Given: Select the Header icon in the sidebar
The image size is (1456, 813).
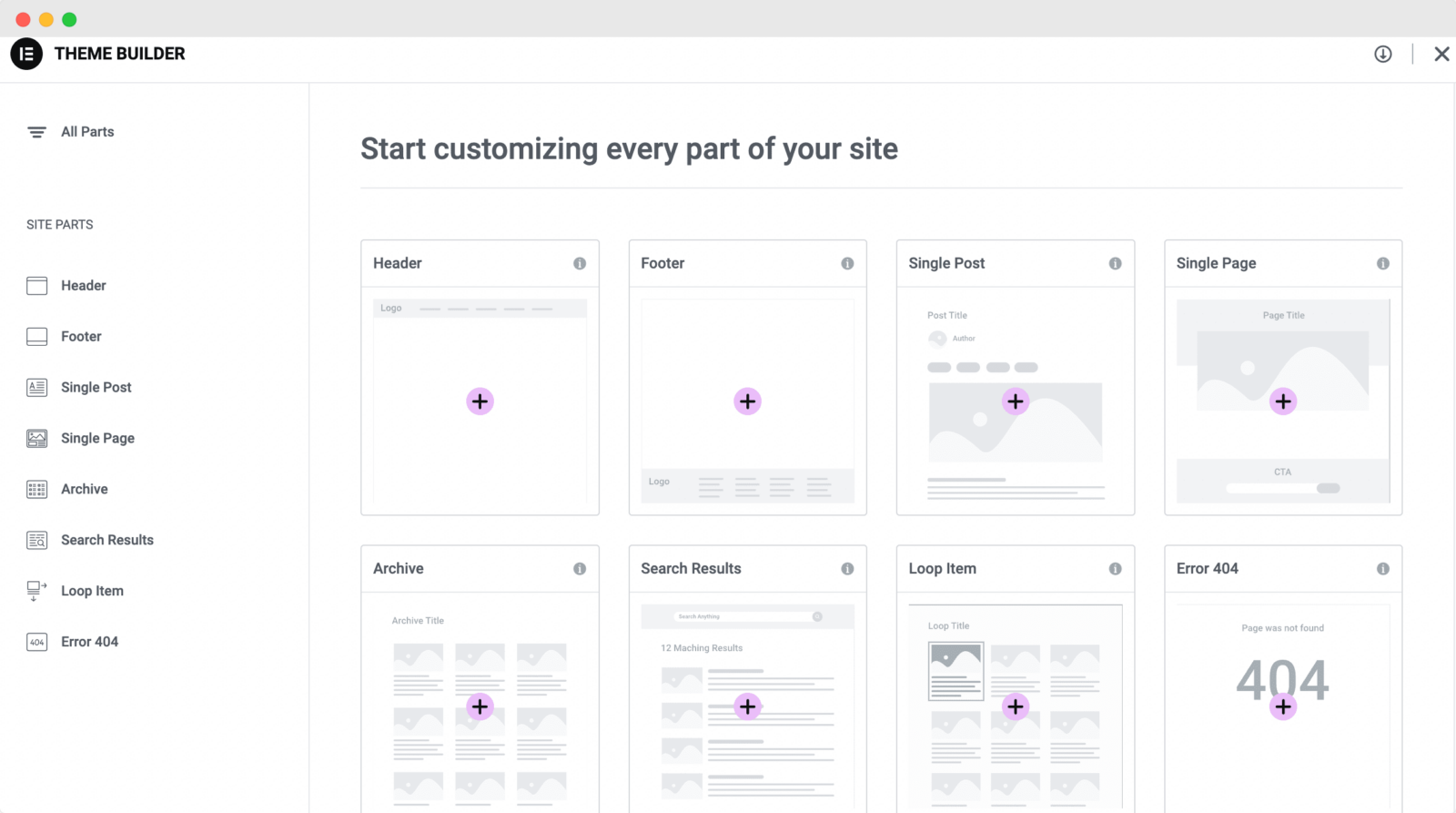Looking at the screenshot, I should tap(36, 285).
